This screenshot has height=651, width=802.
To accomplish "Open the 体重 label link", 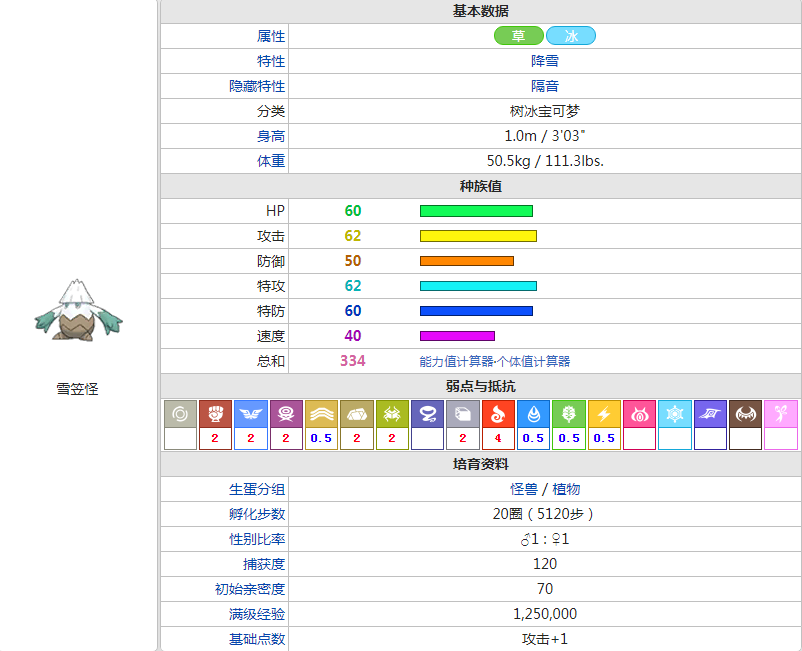I will (x=271, y=161).
